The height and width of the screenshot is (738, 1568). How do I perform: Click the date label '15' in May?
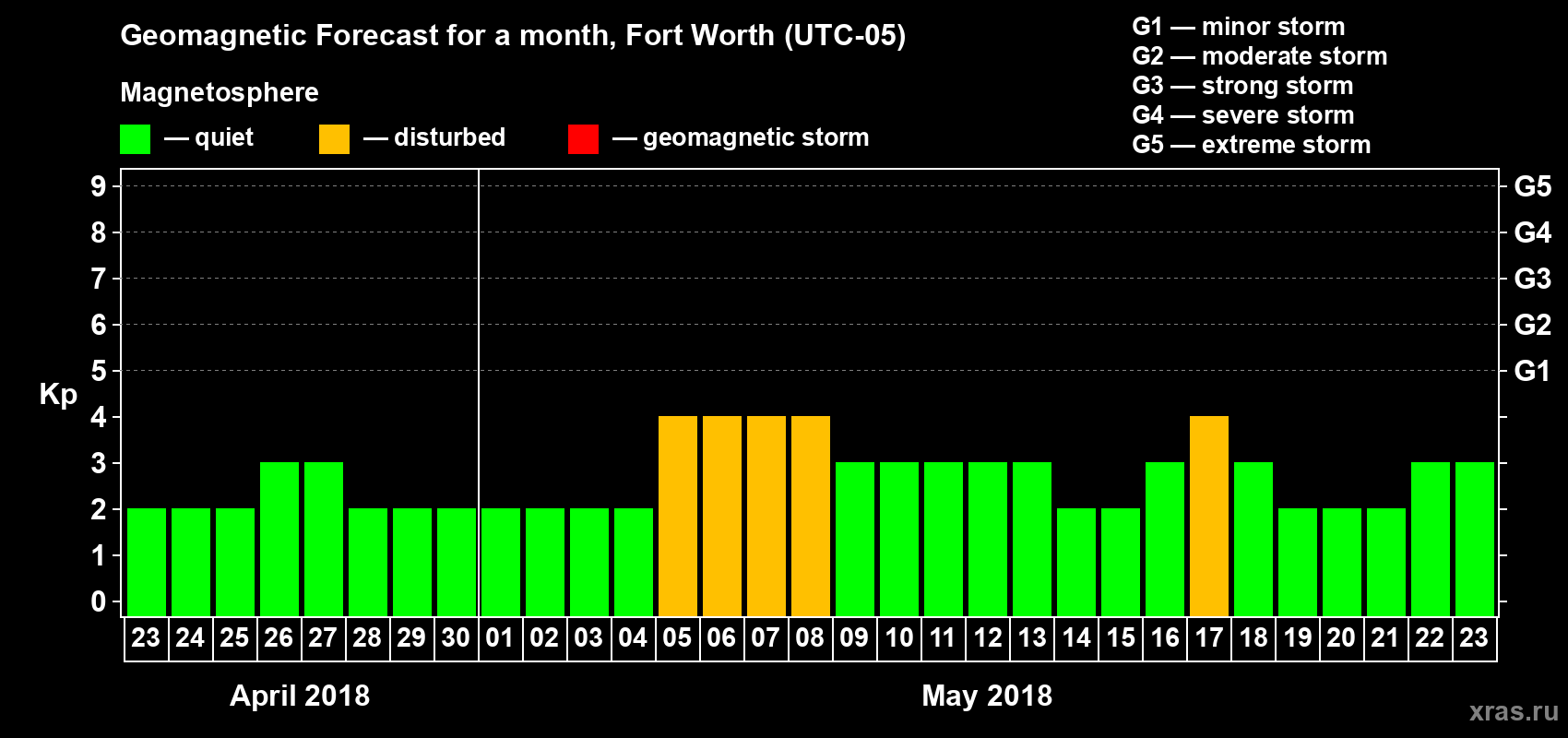[1120, 637]
